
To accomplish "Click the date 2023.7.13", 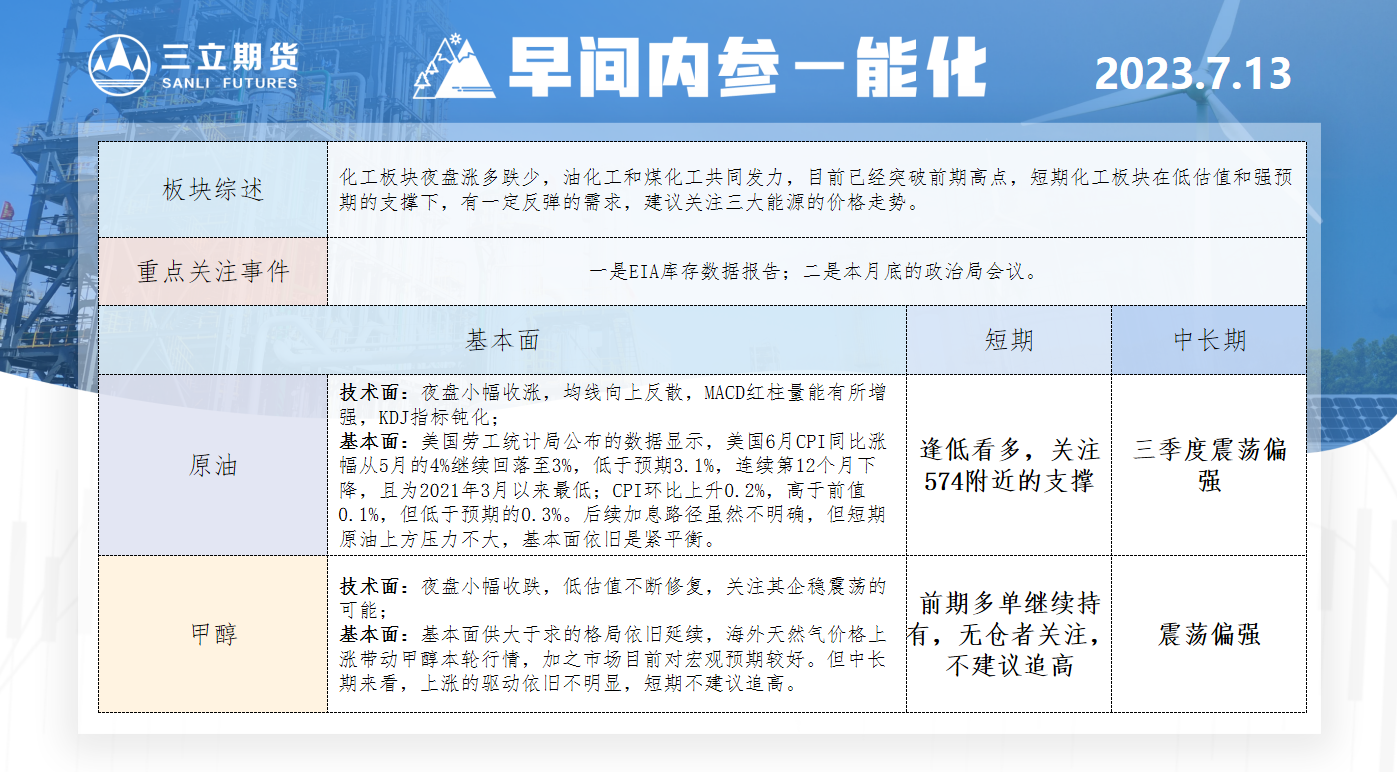I will pos(1192,74).
